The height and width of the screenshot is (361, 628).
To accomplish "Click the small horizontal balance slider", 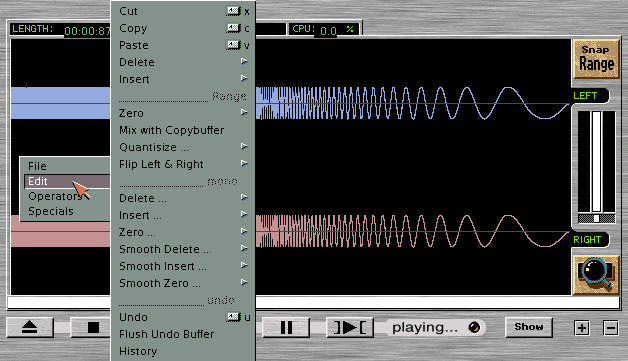I will (x=596, y=218).
